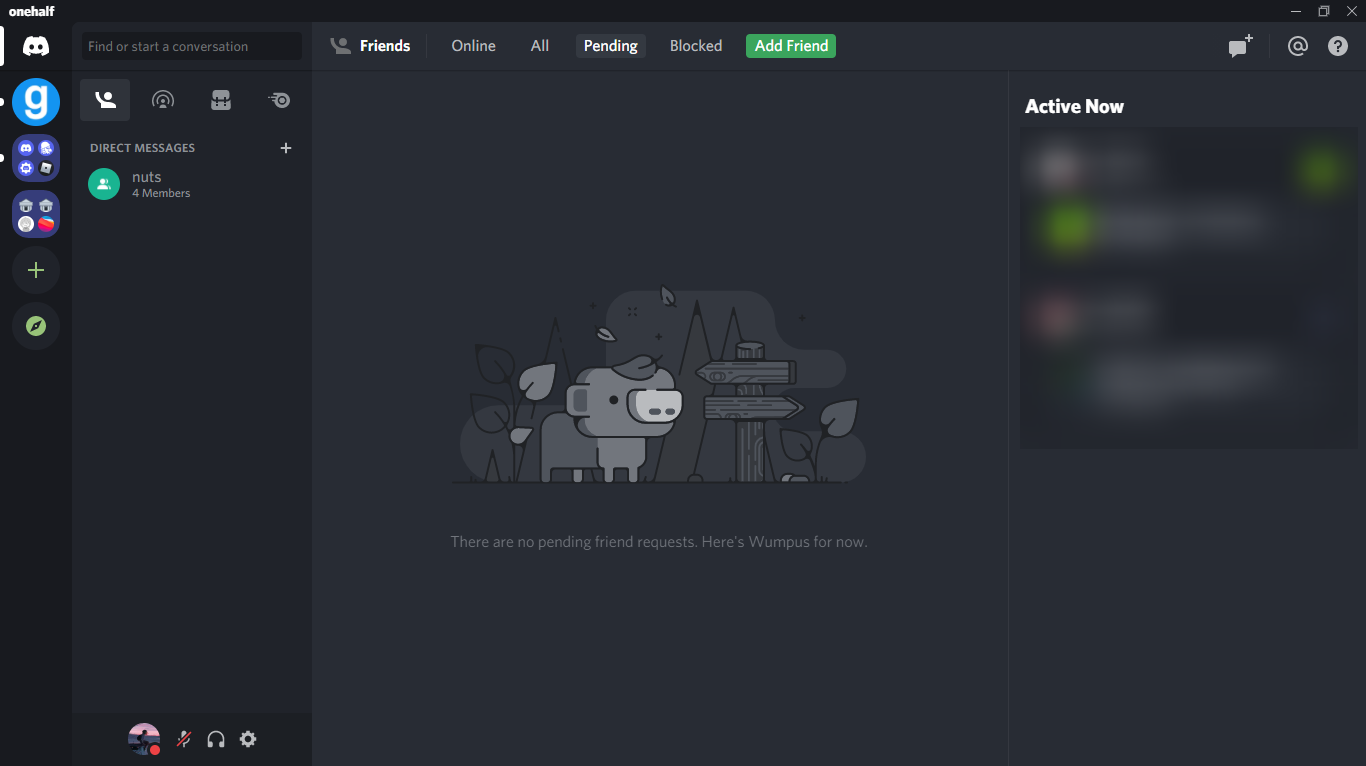Switch to the All friends tab
Image resolution: width=1366 pixels, height=766 pixels.
[x=540, y=46]
